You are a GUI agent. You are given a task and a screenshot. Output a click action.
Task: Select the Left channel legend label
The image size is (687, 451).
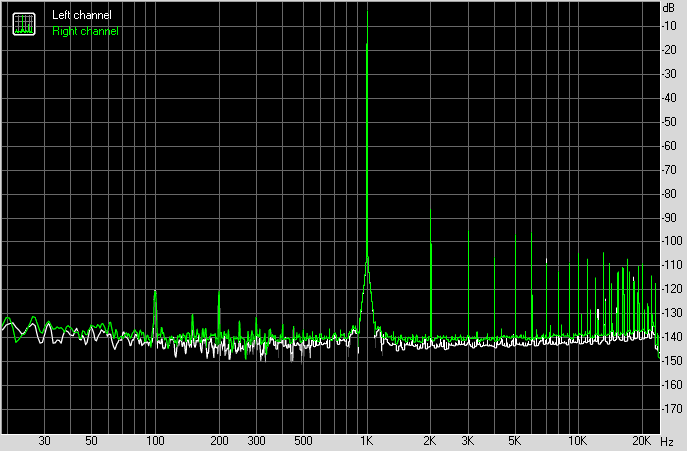tap(82, 15)
